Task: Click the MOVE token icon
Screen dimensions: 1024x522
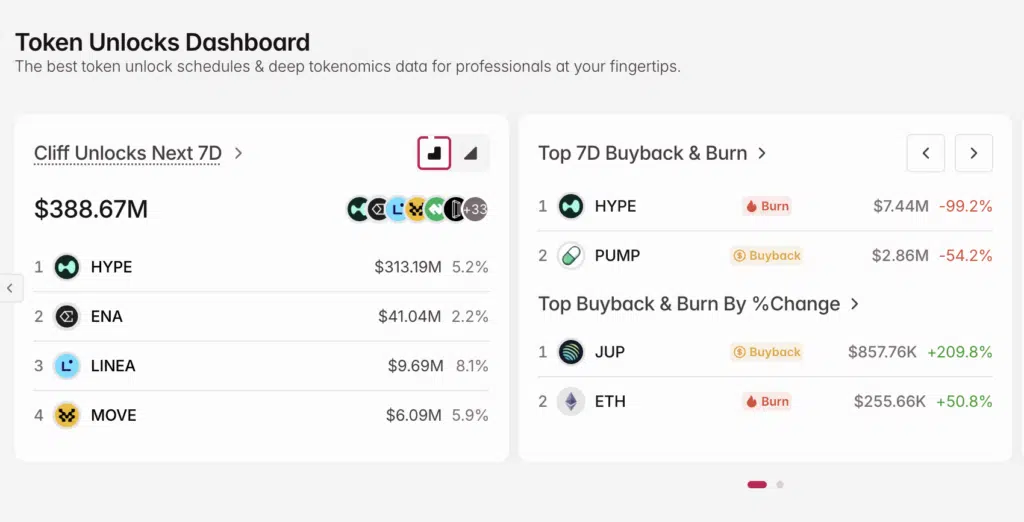Action: 67,415
